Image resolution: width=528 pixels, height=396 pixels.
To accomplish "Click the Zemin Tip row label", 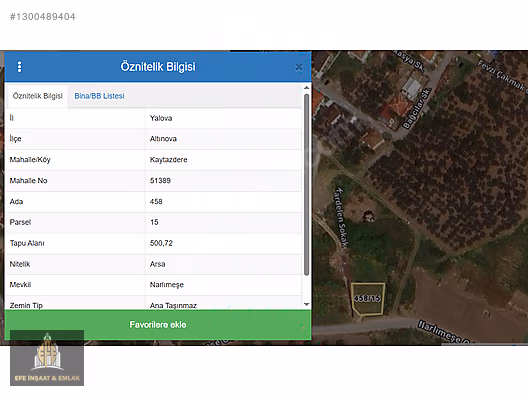I will point(26,305).
